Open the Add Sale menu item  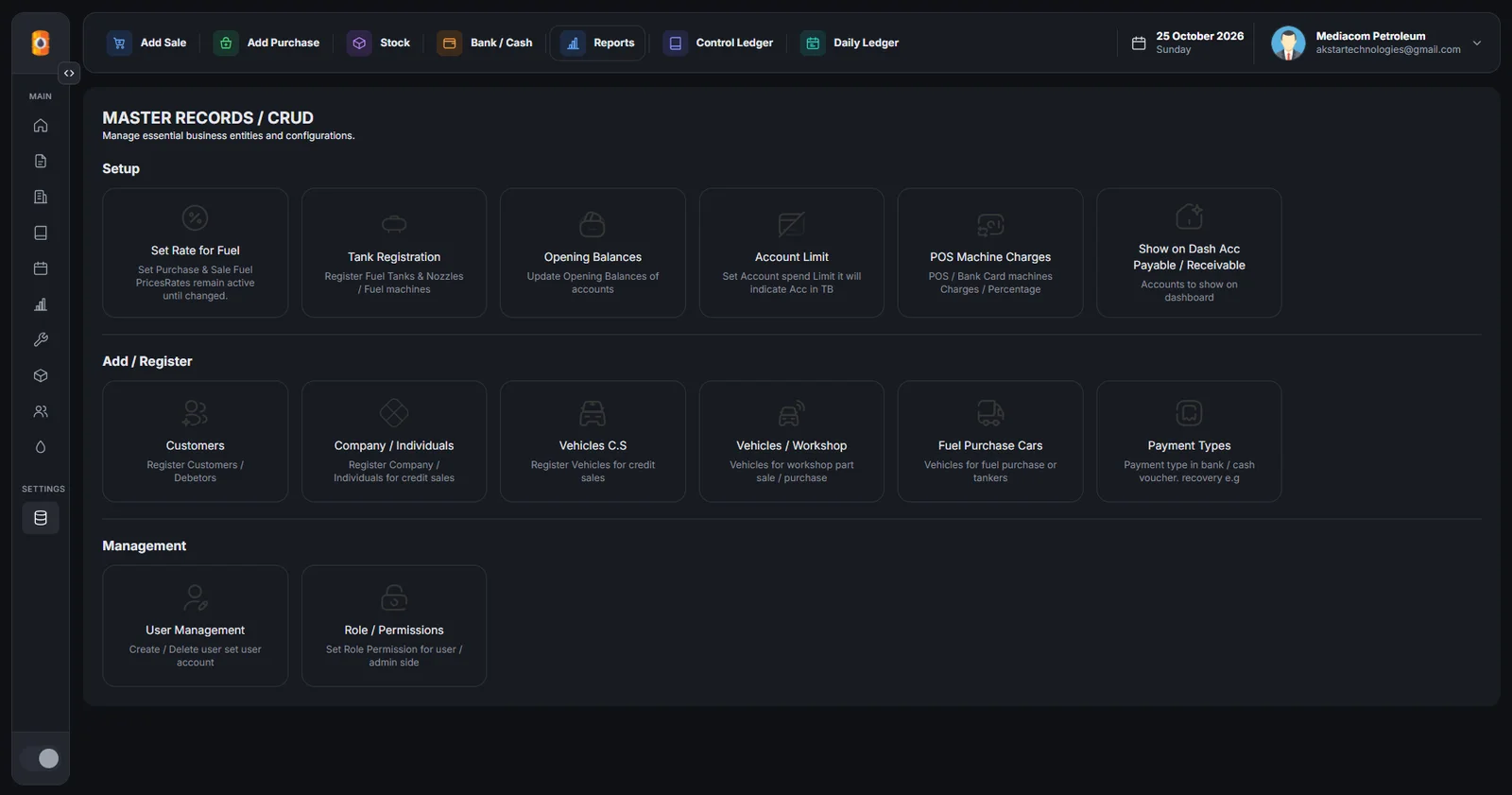tap(146, 43)
